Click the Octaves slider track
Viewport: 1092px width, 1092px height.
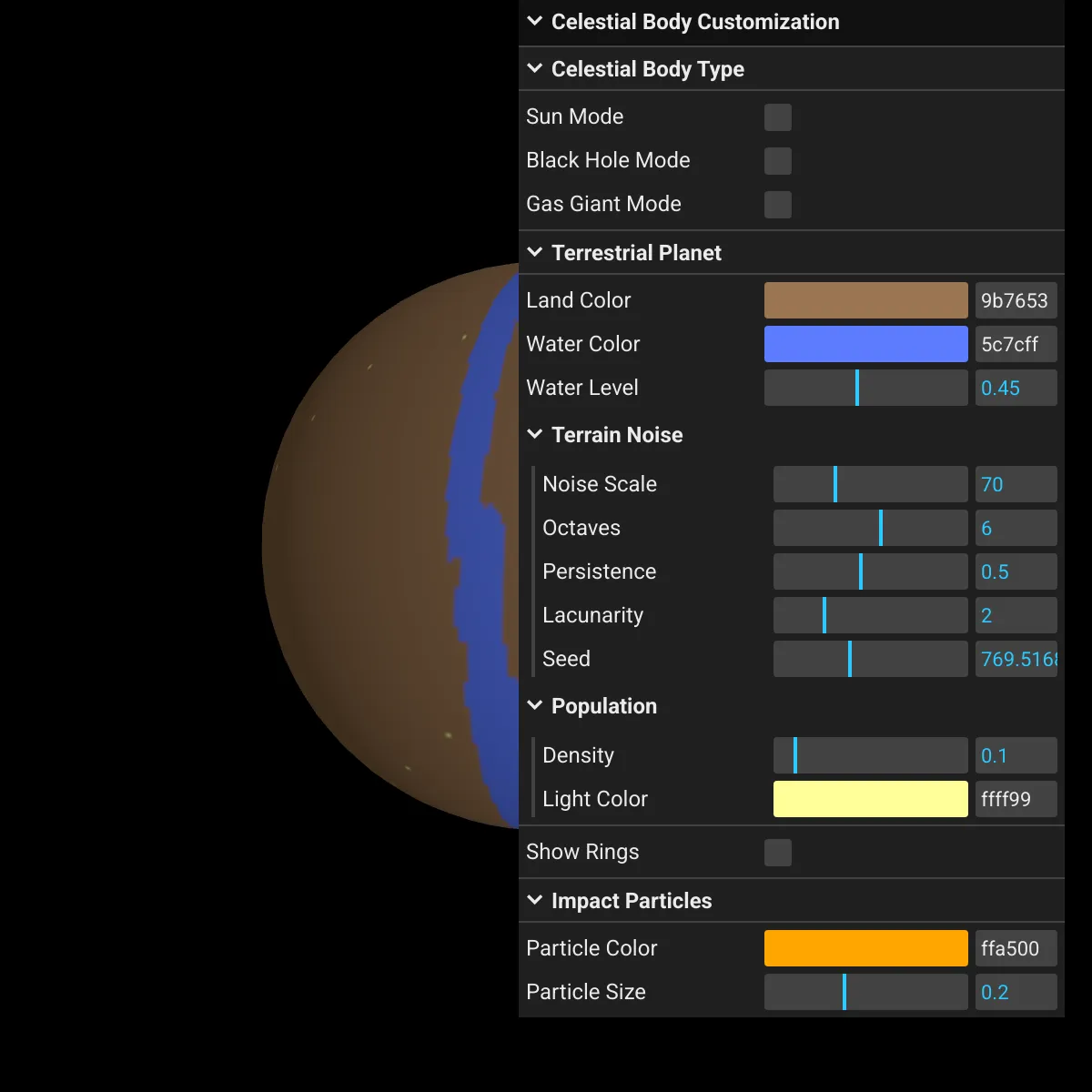point(871,528)
